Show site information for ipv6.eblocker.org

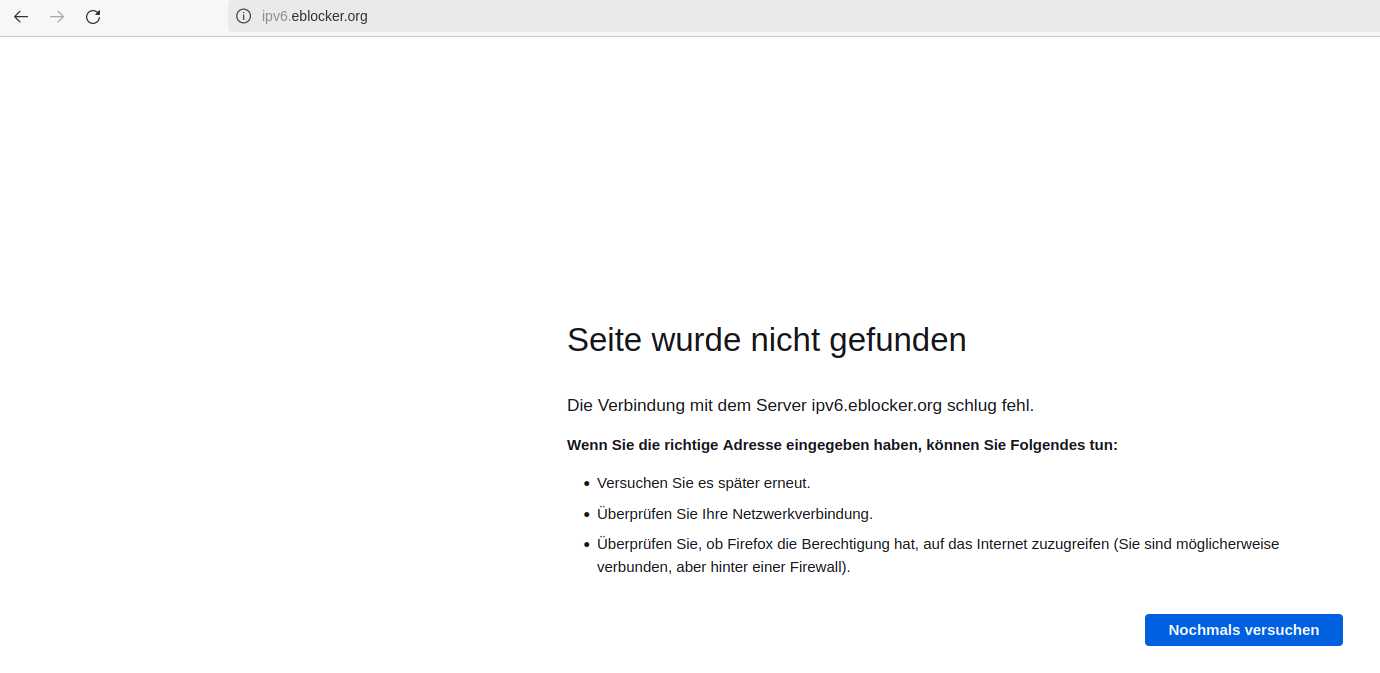(x=243, y=16)
